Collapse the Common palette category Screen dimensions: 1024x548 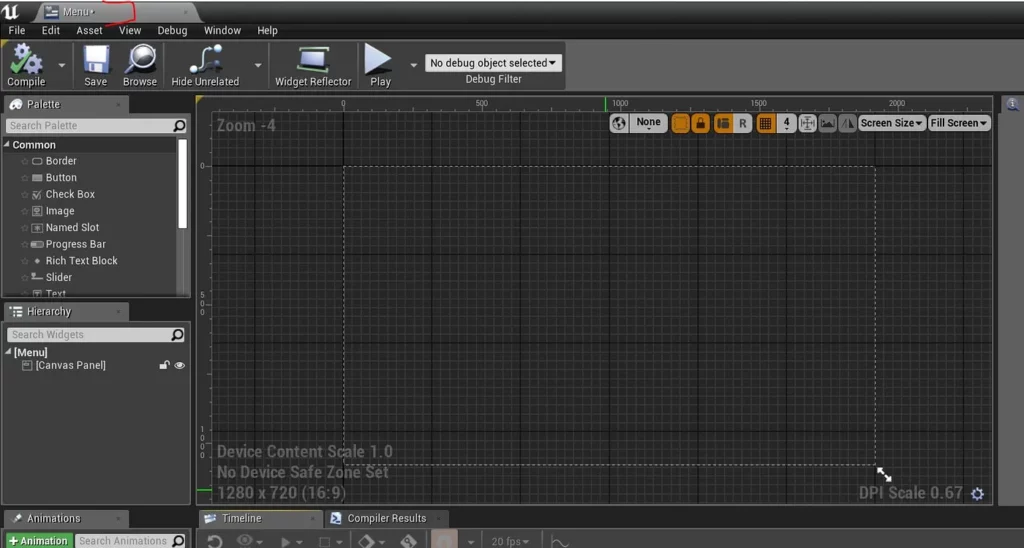click(x=8, y=144)
